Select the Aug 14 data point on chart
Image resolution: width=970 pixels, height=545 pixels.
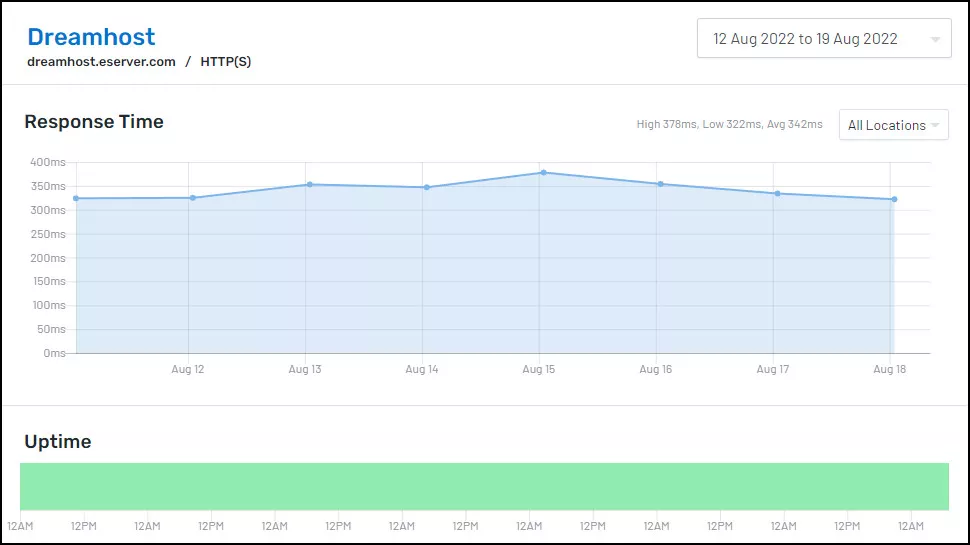[427, 187]
